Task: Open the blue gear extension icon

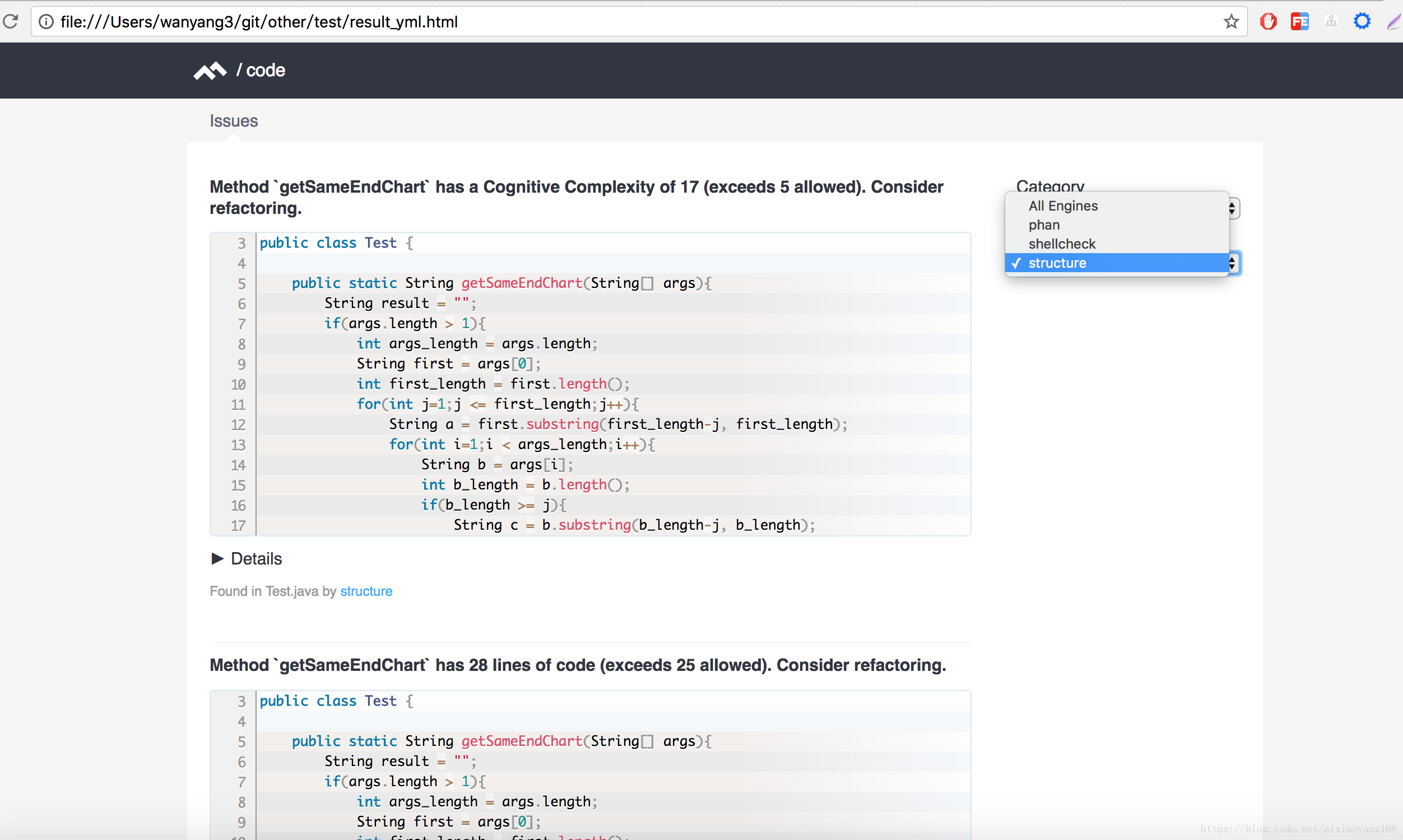Action: pos(1362,21)
